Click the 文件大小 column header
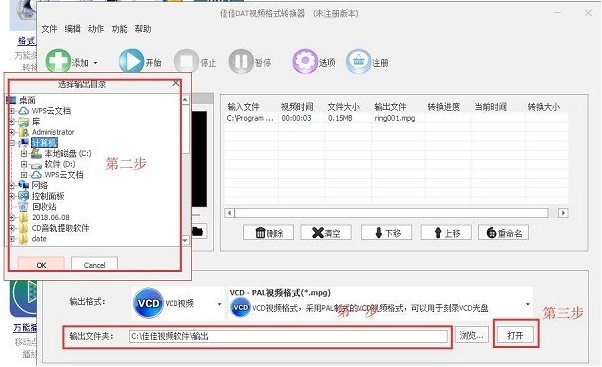The height and width of the screenshot is (367, 602). pos(343,107)
